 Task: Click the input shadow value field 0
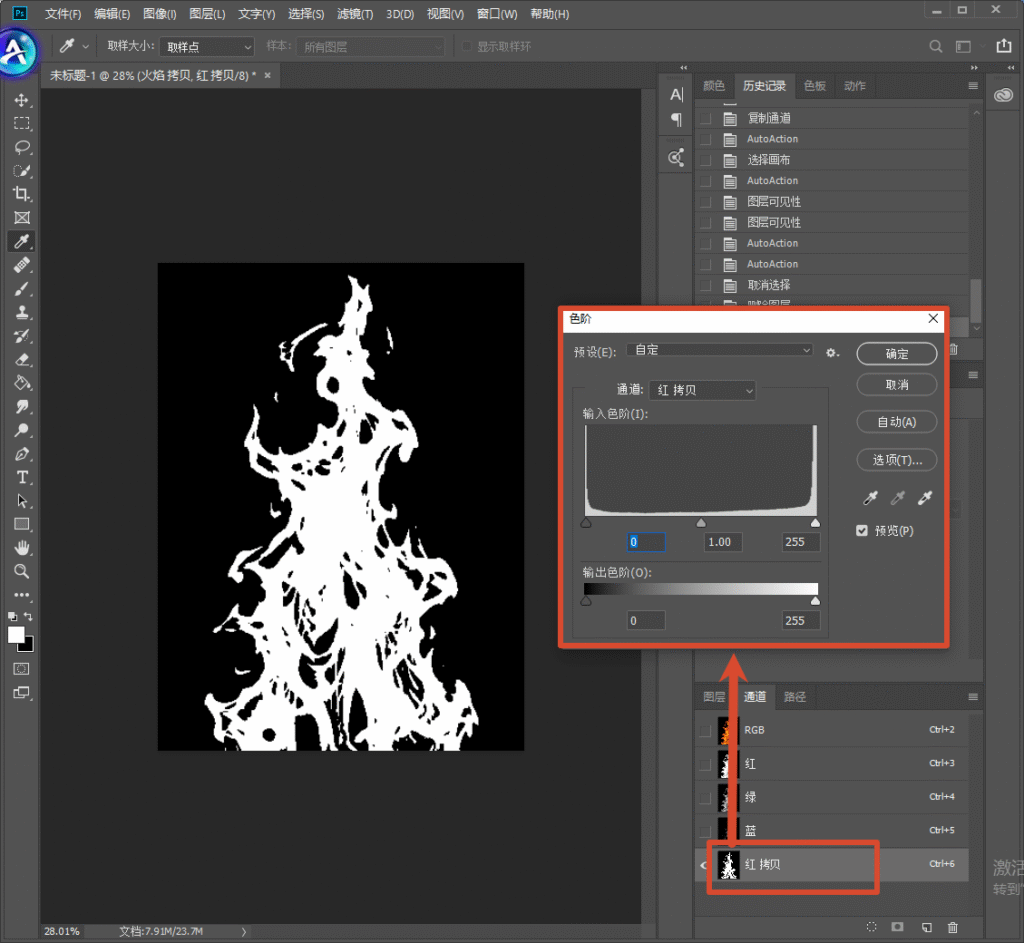point(646,542)
